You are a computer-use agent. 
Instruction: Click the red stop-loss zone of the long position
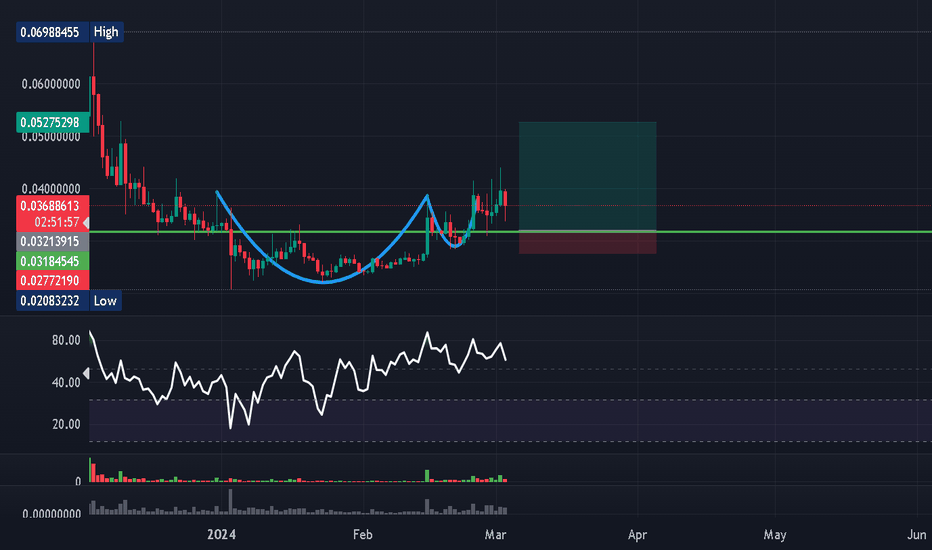(x=587, y=243)
